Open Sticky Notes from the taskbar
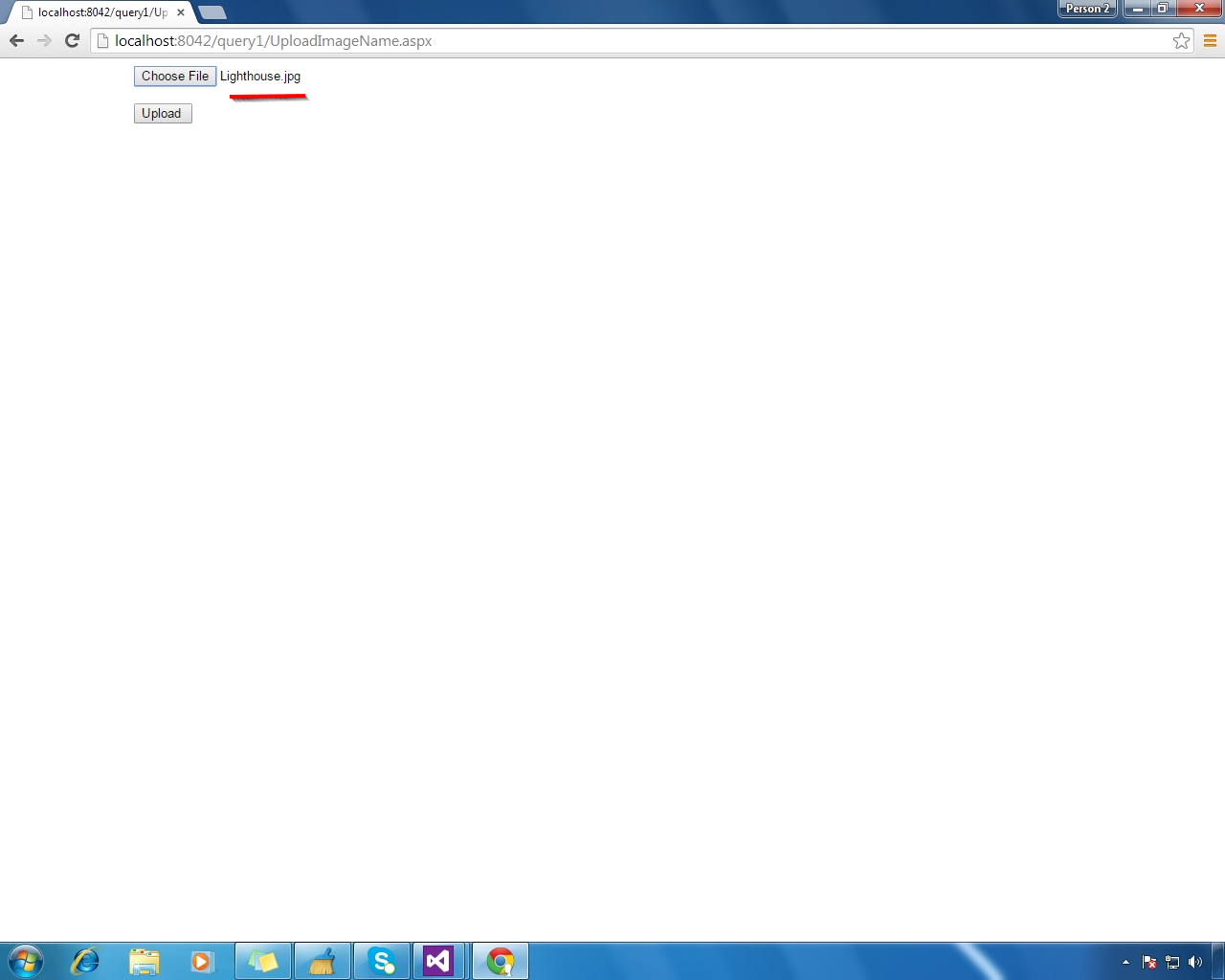This screenshot has width=1225, height=980. tap(262, 960)
